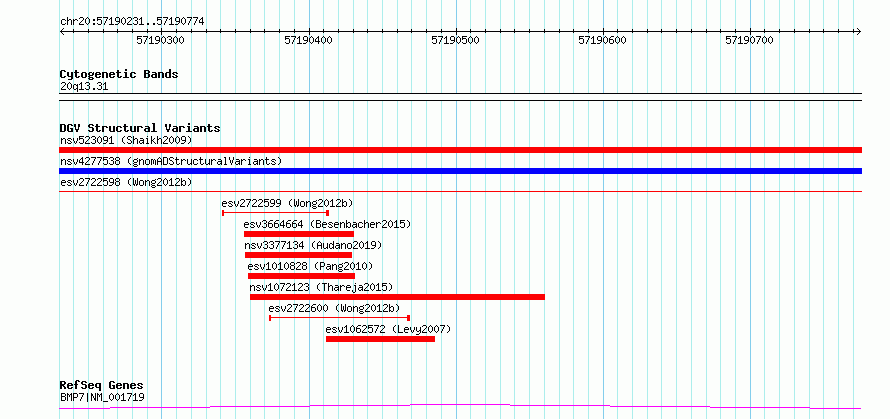Select the esv2722600 (Wong2012b) variant glyph
The image size is (890, 419).
(x=339, y=318)
